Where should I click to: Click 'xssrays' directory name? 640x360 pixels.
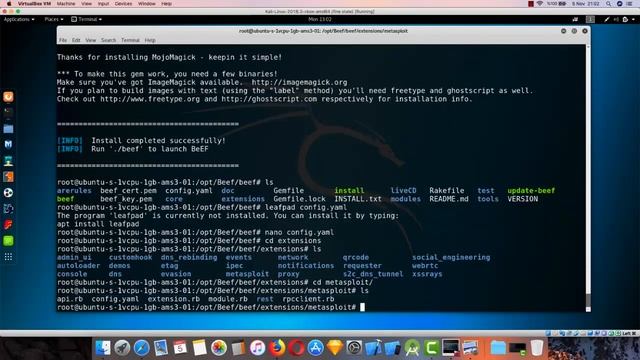(x=427, y=274)
